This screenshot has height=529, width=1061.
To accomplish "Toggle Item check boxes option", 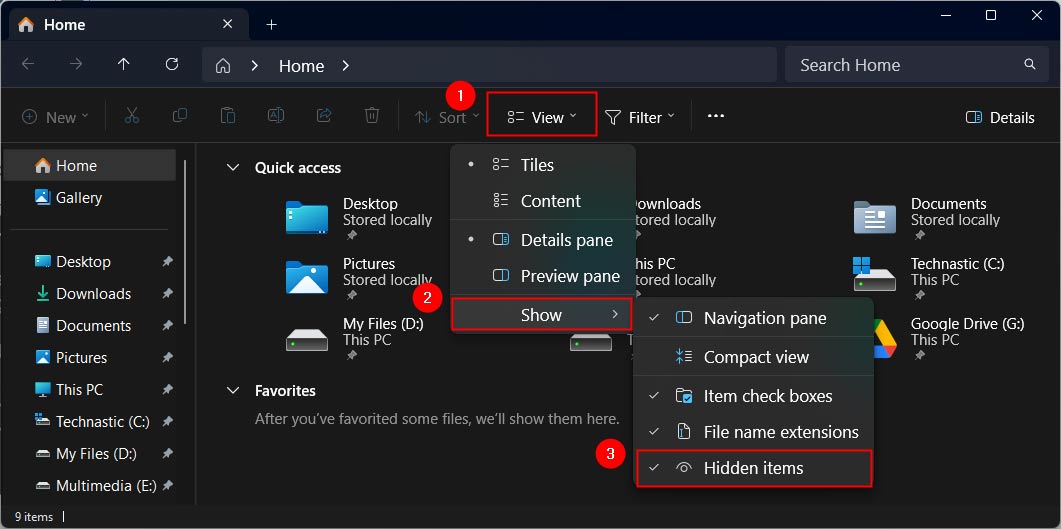I will click(x=753, y=396).
